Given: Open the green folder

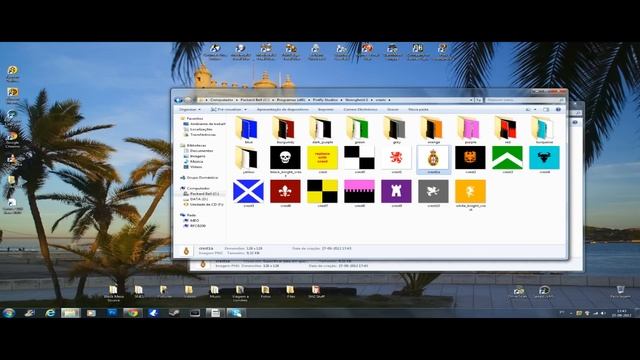Looking at the screenshot, I should point(359,129).
